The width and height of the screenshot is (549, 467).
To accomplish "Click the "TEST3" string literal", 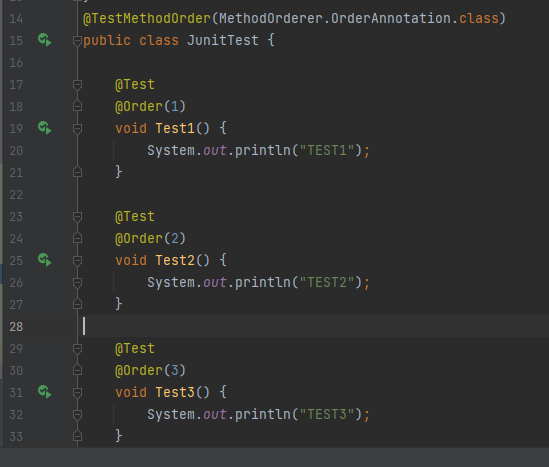I will [x=327, y=414].
